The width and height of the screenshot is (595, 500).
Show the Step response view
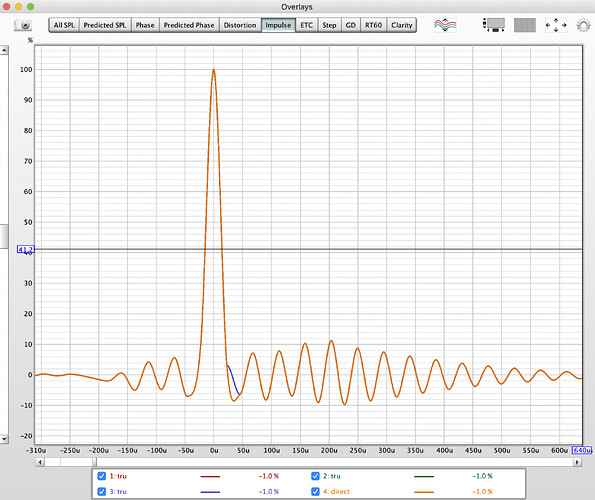329,25
